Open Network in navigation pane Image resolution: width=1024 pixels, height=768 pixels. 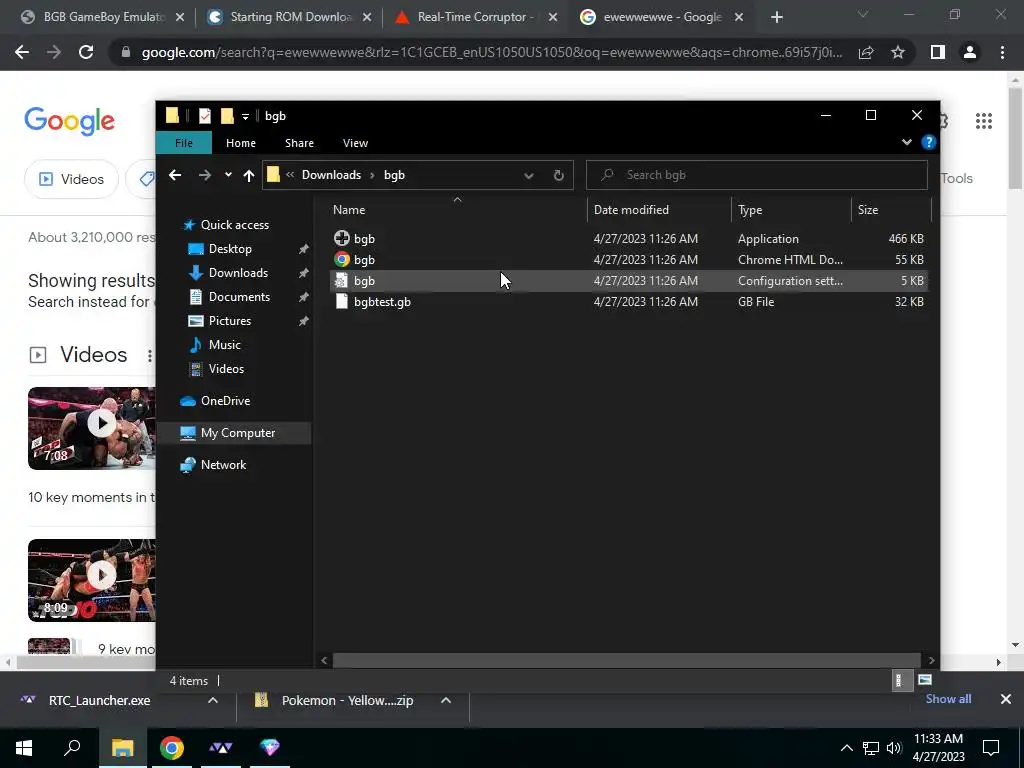point(223,465)
